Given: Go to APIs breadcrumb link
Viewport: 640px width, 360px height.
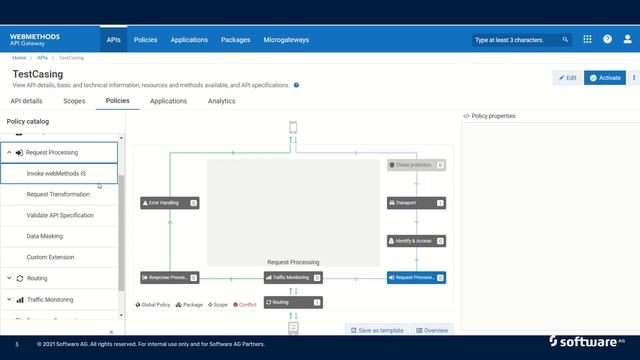Looking at the screenshot, I should [x=42, y=58].
